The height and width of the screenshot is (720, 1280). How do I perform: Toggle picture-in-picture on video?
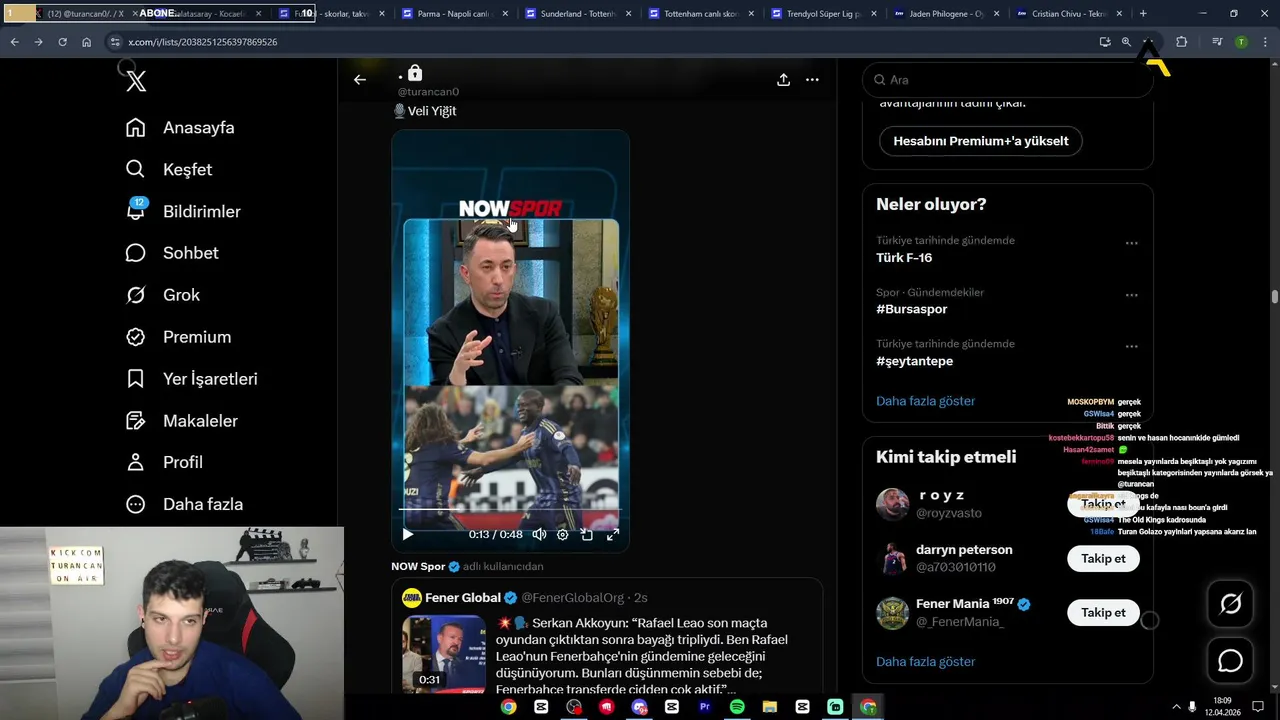(x=587, y=535)
